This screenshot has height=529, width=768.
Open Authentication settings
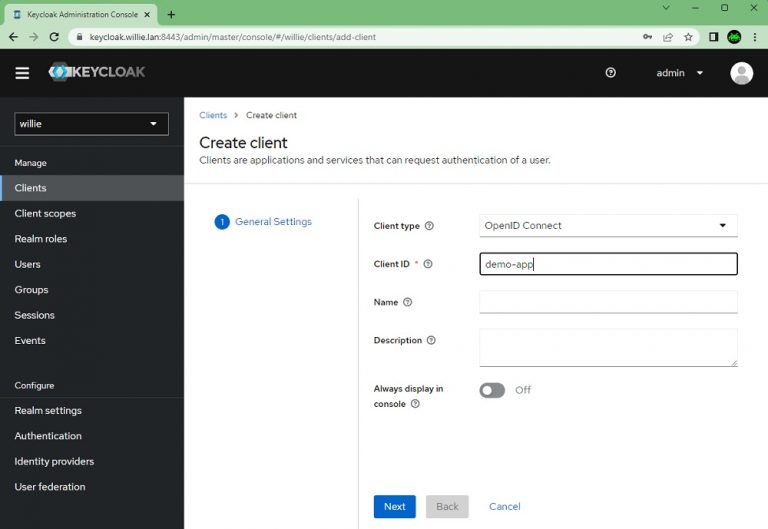92,436
